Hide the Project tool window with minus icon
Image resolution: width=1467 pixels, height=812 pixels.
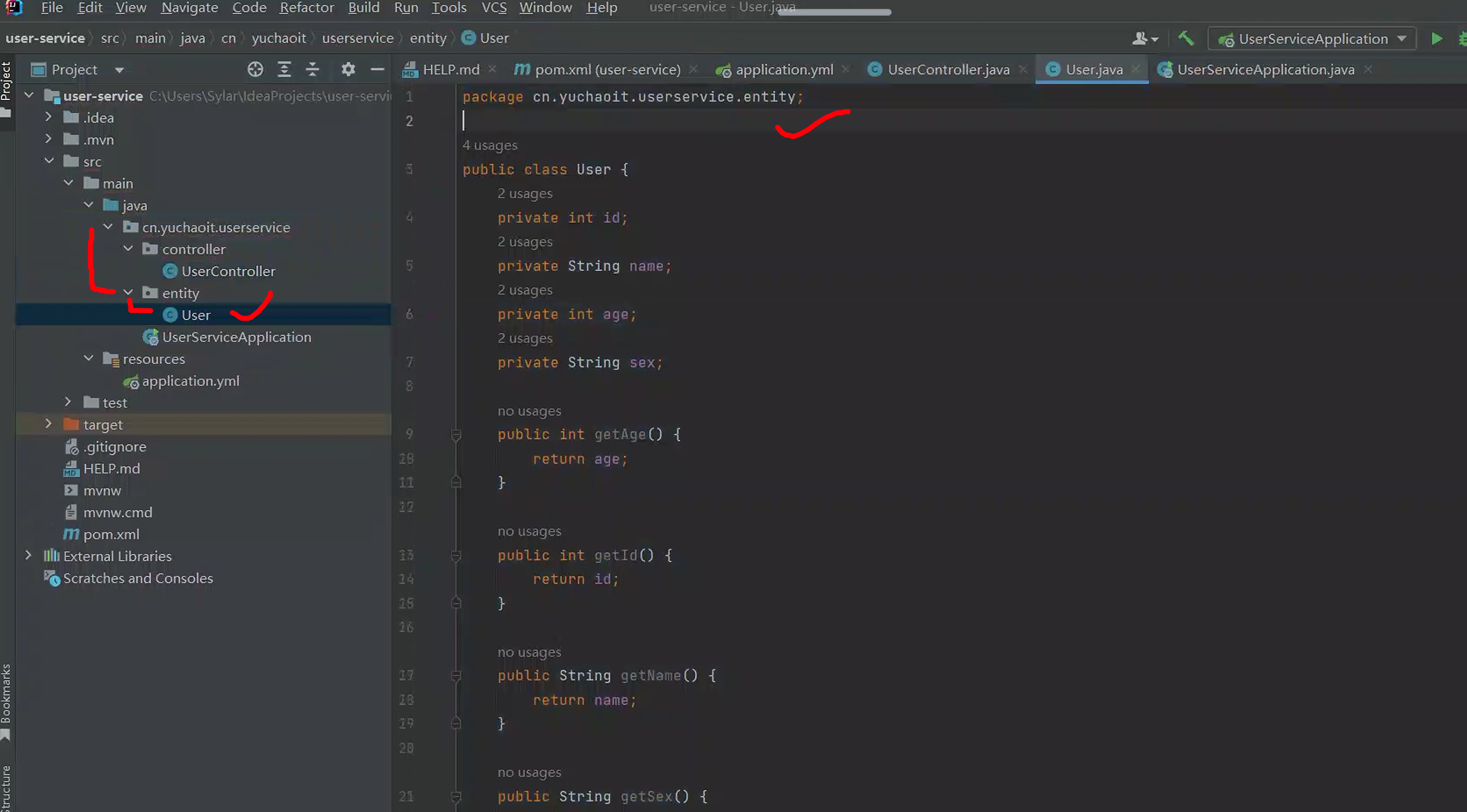377,69
